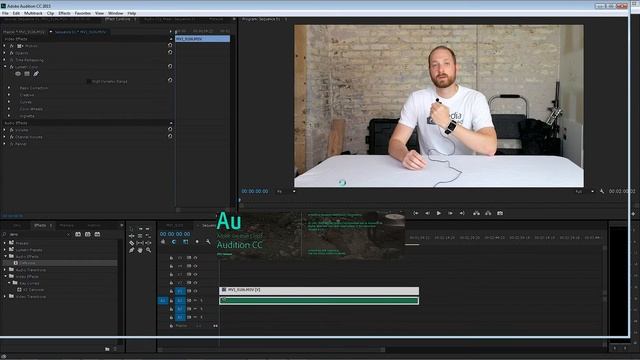Select the Slip tool
Viewport: 640px width, 360px height.
(x=140, y=243)
